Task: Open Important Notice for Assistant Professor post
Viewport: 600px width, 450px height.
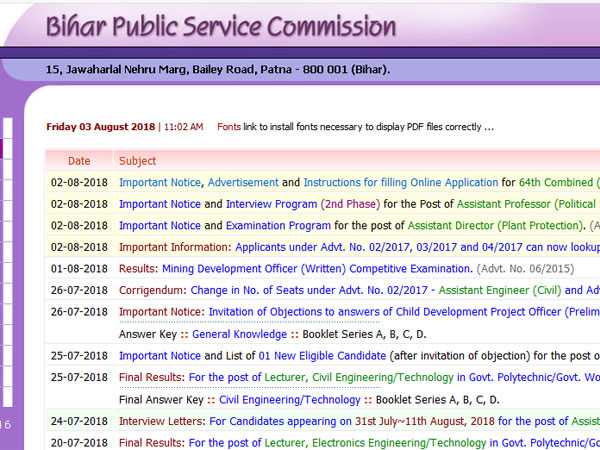Action: 159,204
